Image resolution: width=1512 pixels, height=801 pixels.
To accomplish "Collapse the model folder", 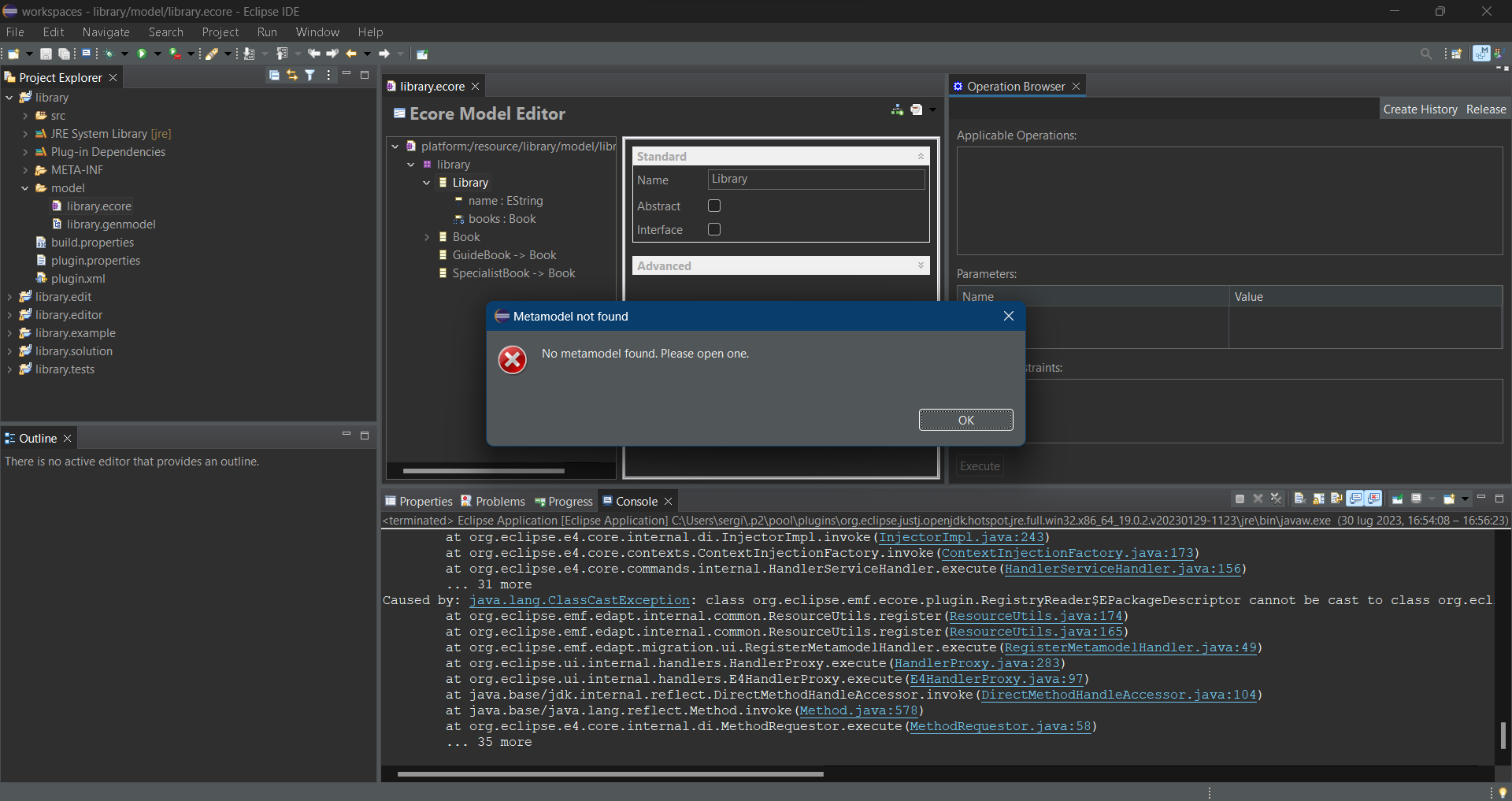I will pos(25,188).
